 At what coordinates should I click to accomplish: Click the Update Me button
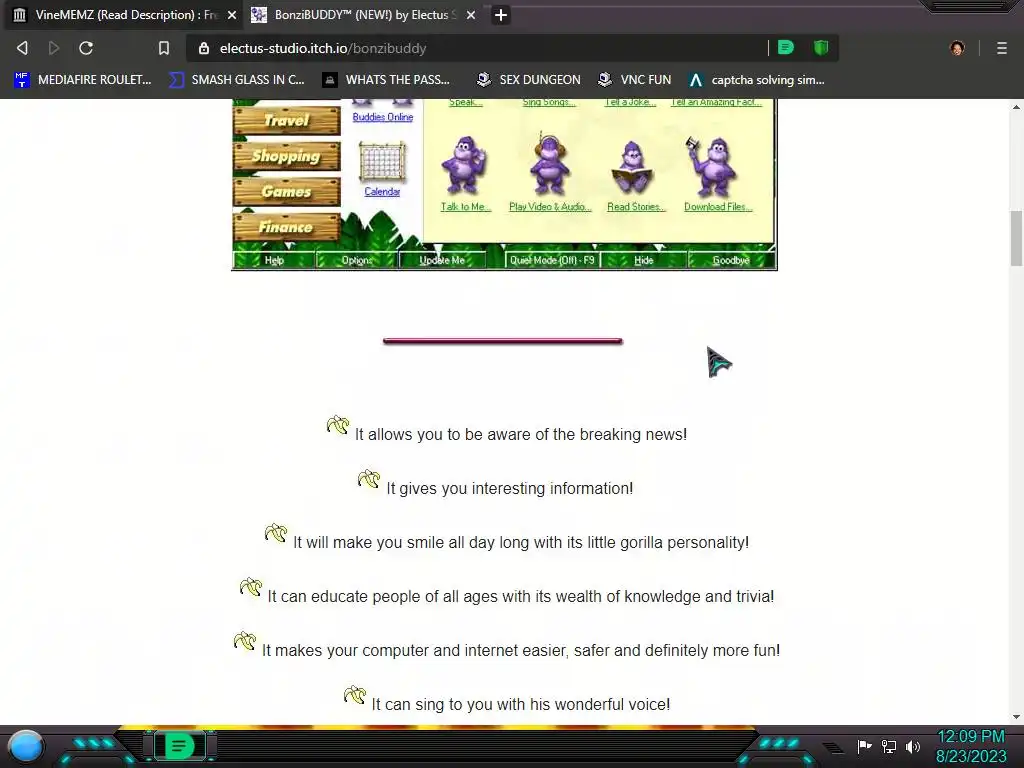[x=441, y=260]
